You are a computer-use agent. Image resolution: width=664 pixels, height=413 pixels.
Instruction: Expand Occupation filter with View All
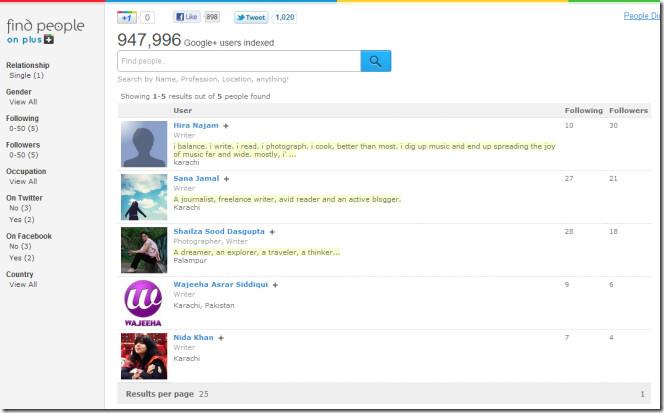click(x=23, y=182)
